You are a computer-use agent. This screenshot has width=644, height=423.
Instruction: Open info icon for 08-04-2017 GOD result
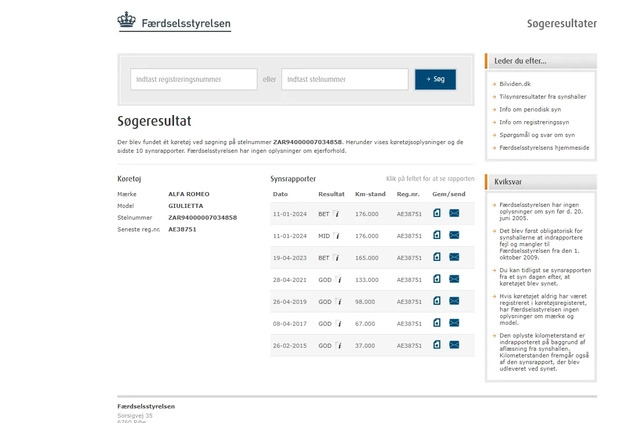338,324
